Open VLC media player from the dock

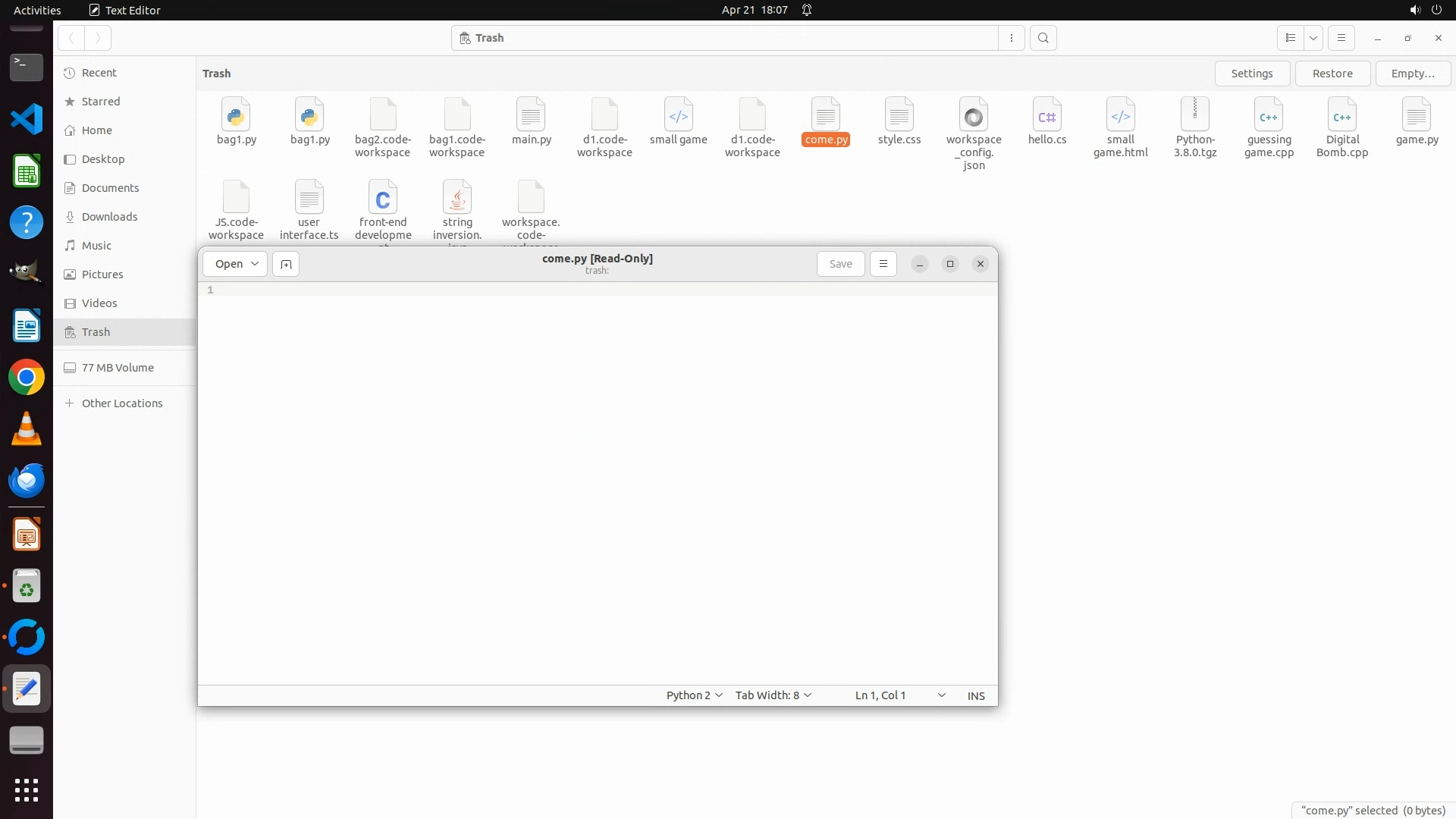[27, 429]
